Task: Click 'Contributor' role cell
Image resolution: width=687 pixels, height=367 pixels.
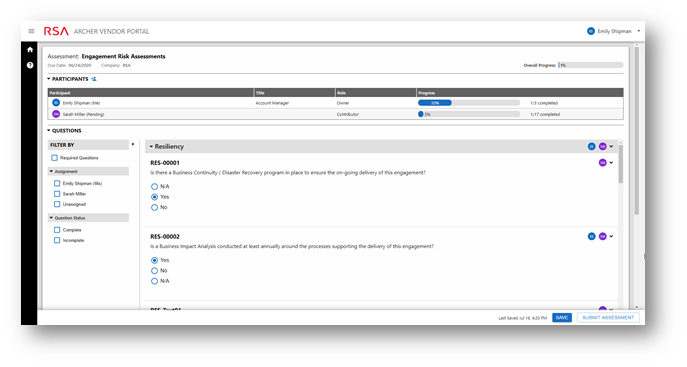Action: 347,114
